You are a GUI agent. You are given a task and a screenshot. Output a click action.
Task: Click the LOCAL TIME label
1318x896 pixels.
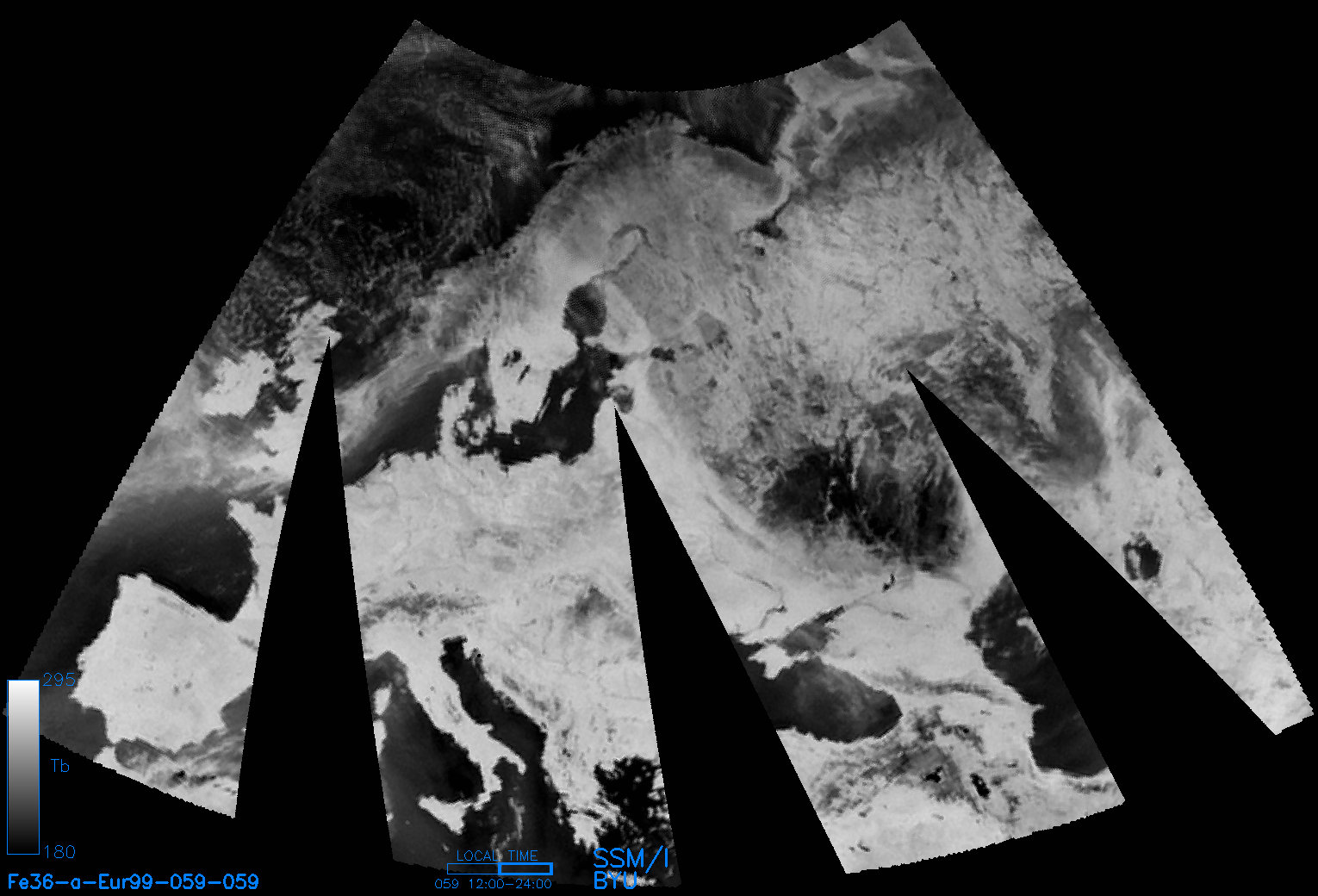[x=497, y=856]
